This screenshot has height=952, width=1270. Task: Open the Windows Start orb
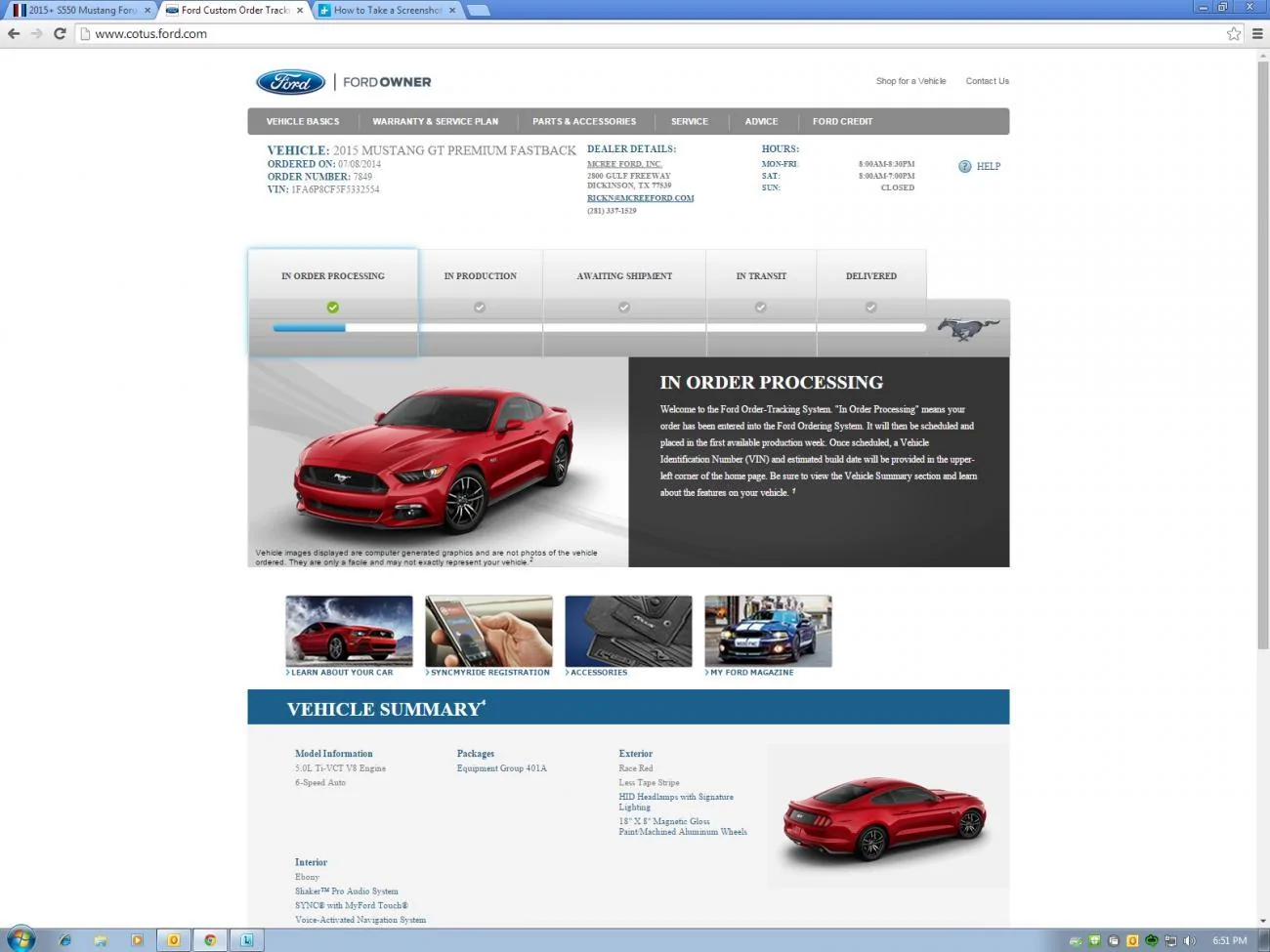tap(21, 939)
